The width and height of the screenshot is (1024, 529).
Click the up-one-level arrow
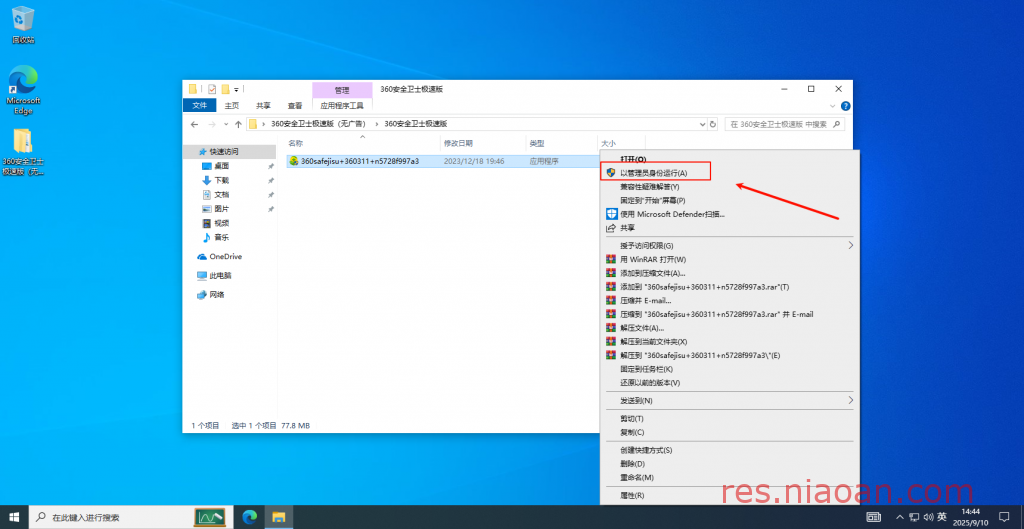(238, 124)
